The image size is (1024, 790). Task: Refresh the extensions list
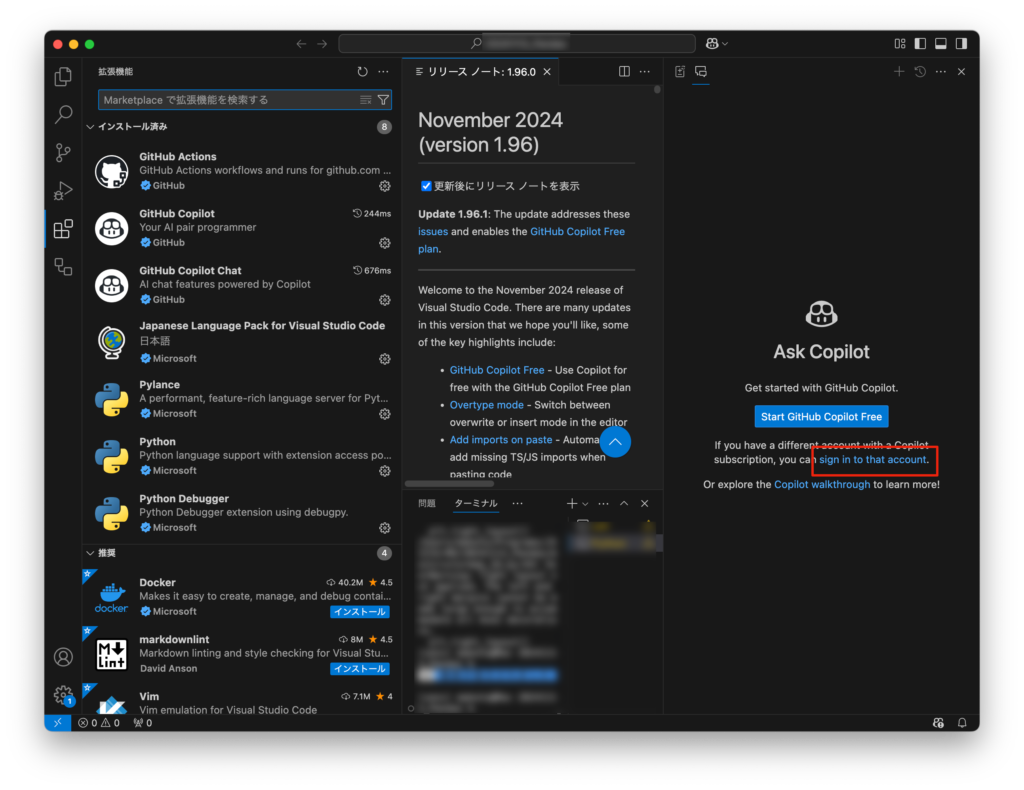(362, 72)
